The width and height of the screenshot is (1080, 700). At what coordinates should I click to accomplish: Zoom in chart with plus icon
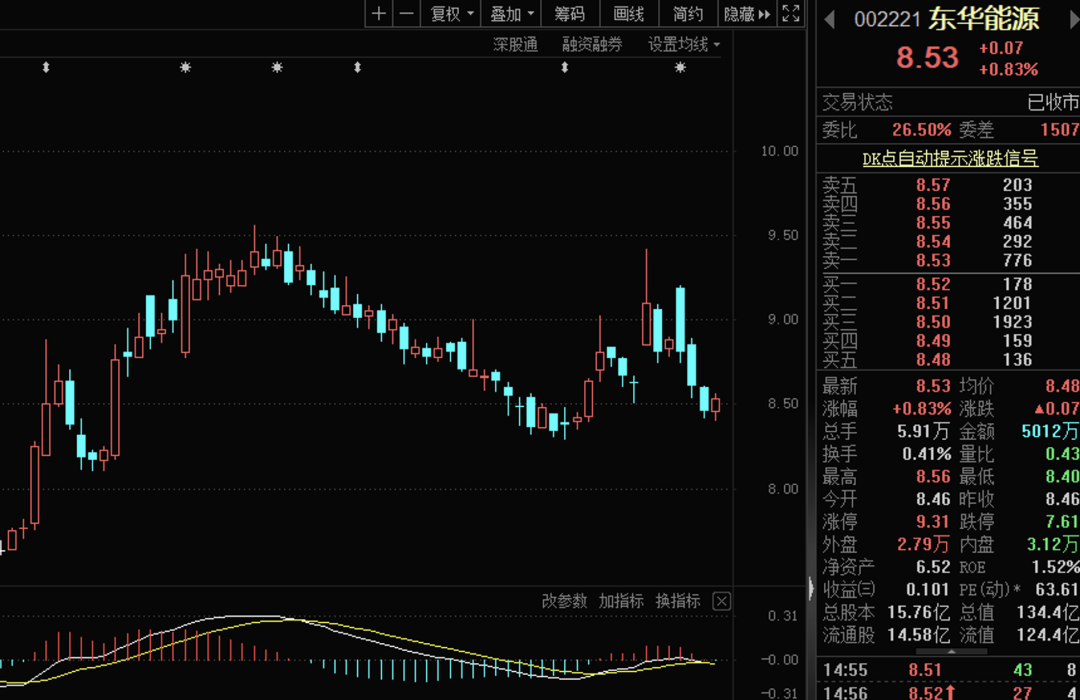[x=379, y=14]
